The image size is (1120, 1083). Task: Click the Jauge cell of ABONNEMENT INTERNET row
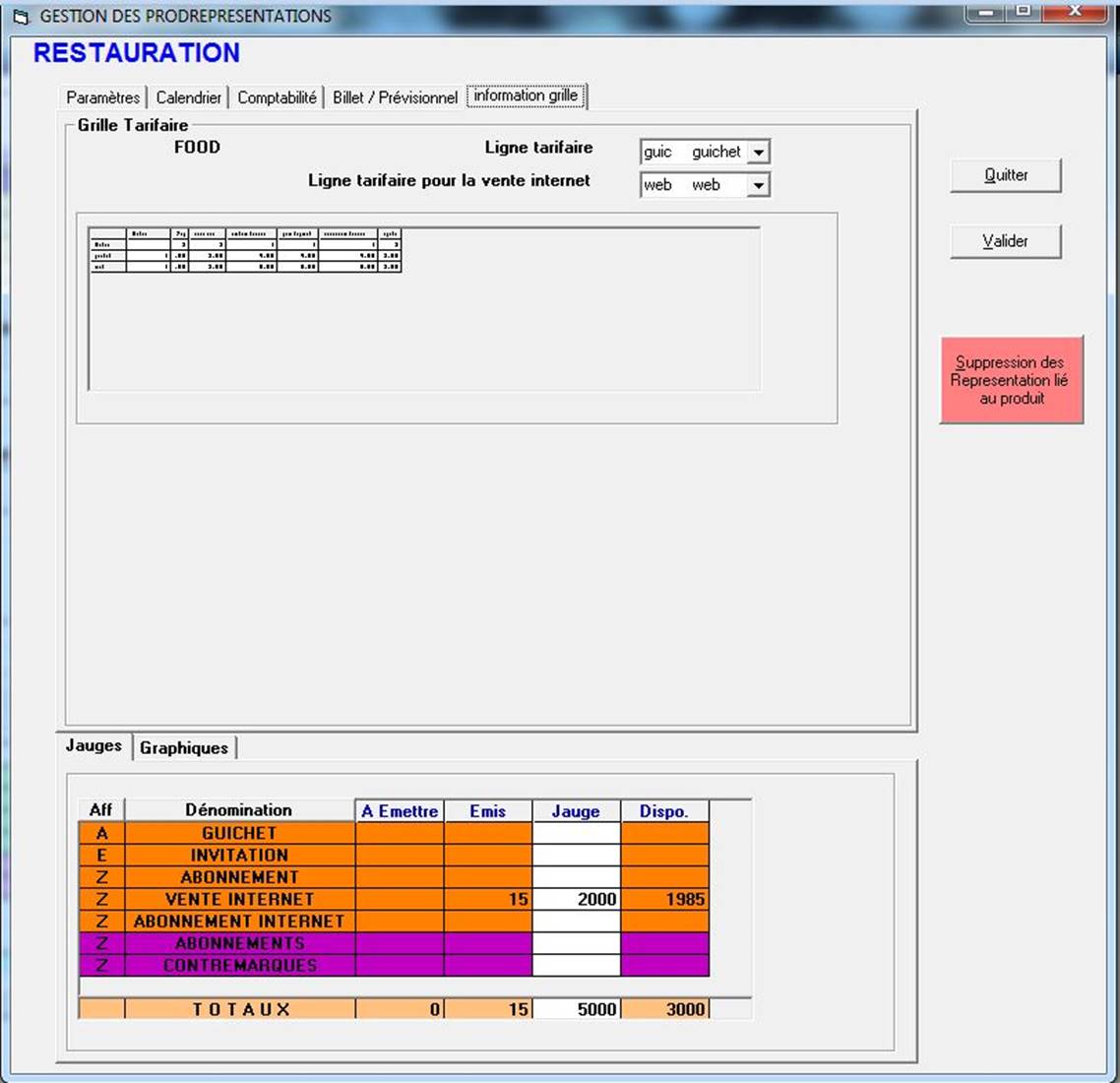tap(577, 922)
